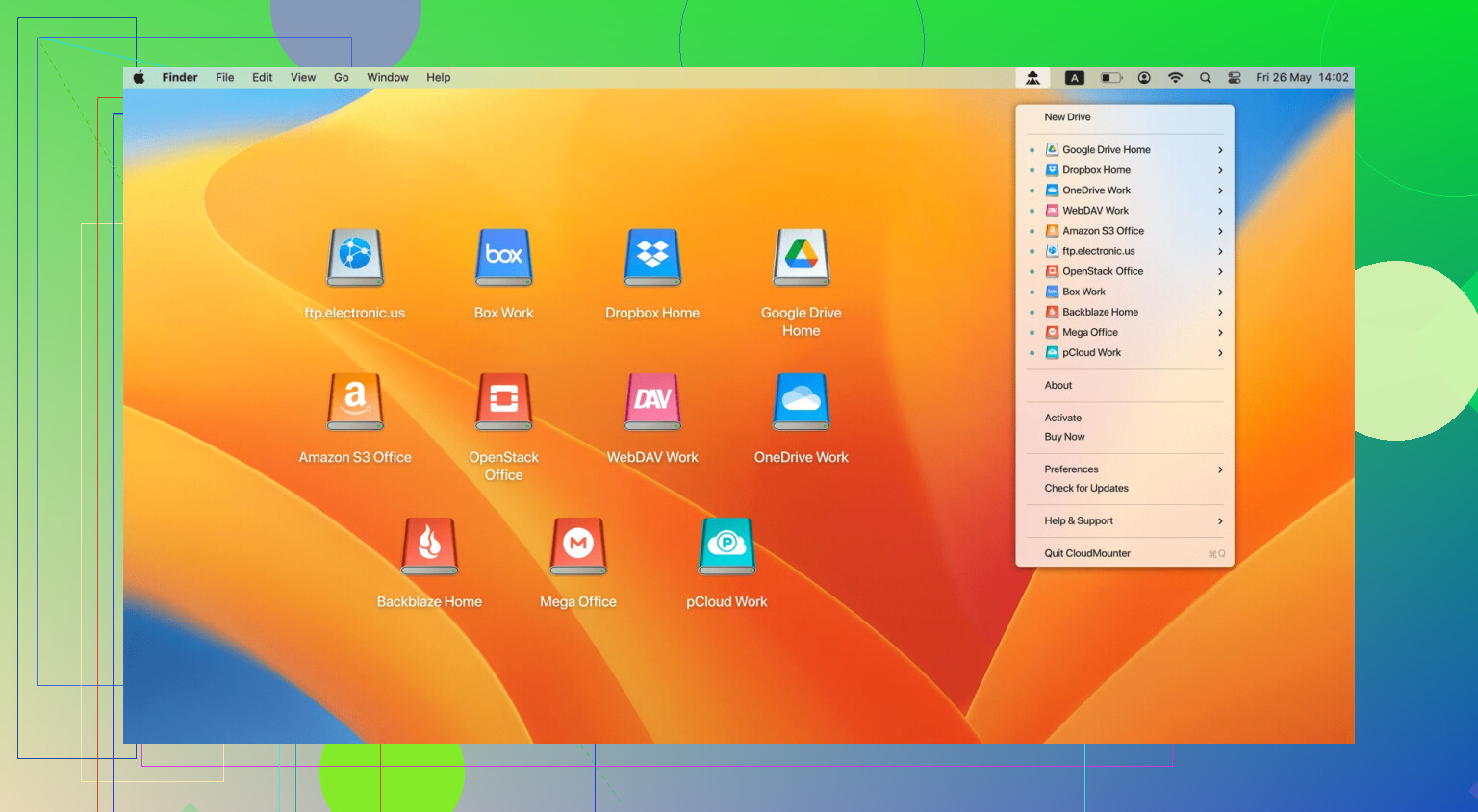Click Box Work entry in dropdown menu
The height and width of the screenshot is (812, 1478).
(x=1125, y=292)
